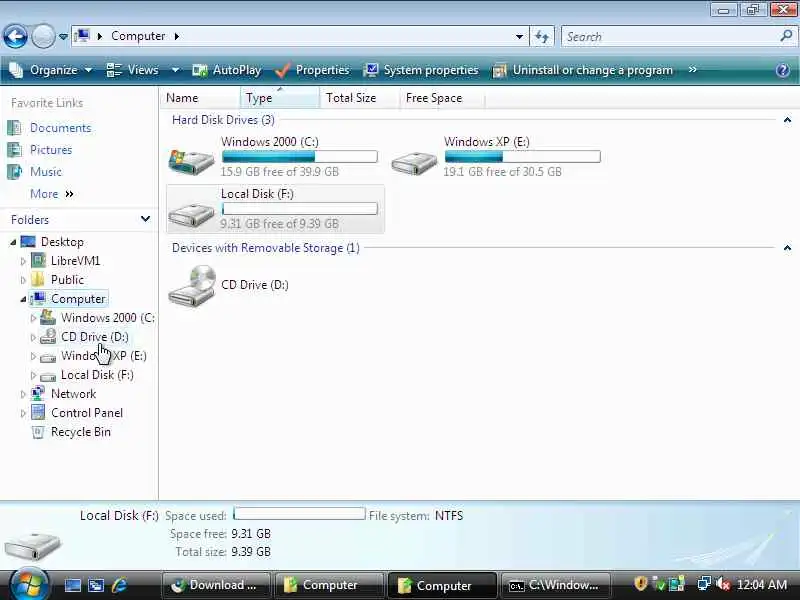This screenshot has height=600, width=800.
Task: Collapse the Folders pane chevron
Action: coord(145,219)
